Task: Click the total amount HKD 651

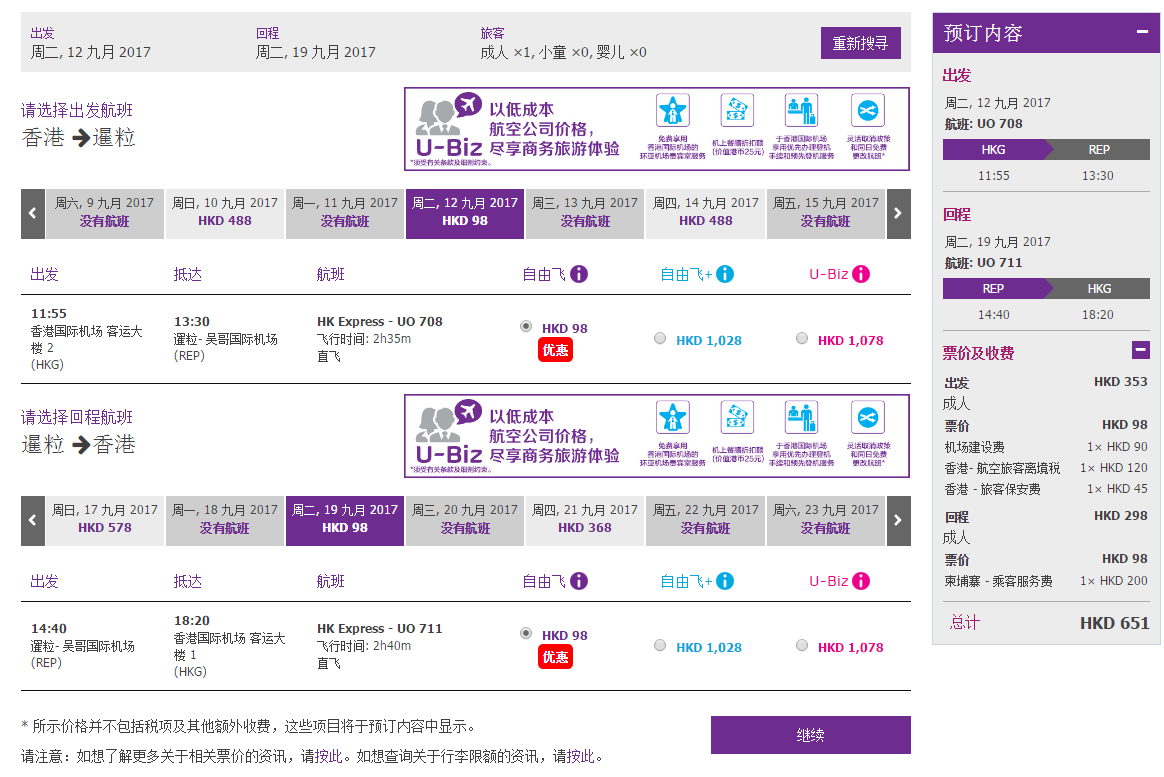Action: point(1114,623)
